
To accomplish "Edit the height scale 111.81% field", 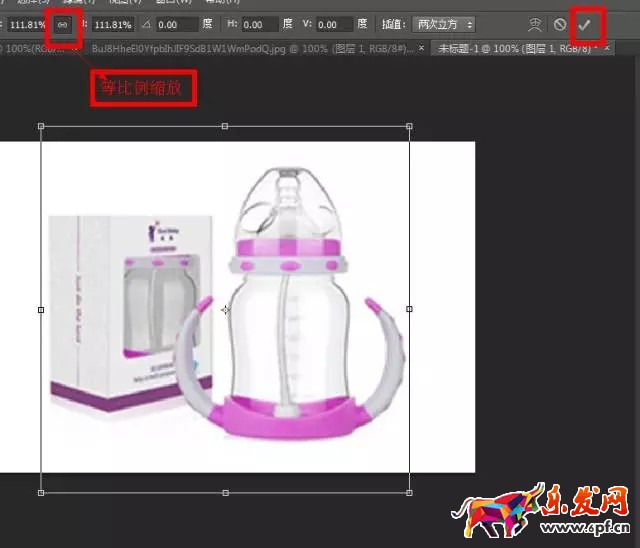I will tap(113, 25).
